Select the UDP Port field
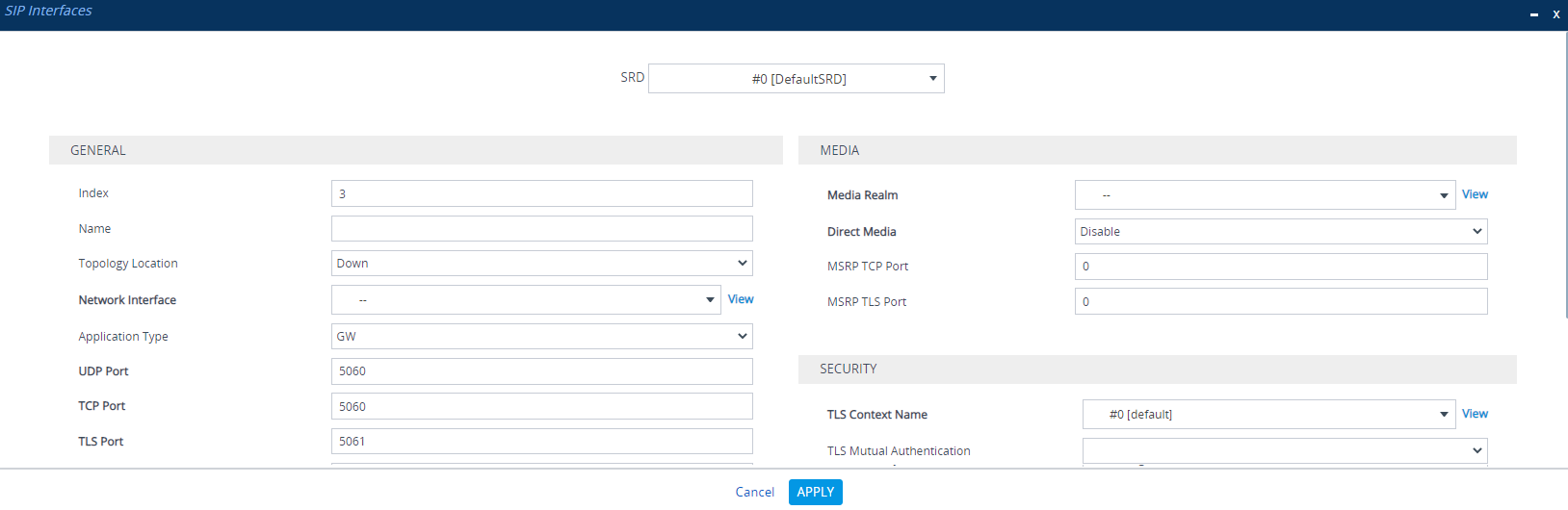This screenshot has height=510, width=1568. (541, 371)
